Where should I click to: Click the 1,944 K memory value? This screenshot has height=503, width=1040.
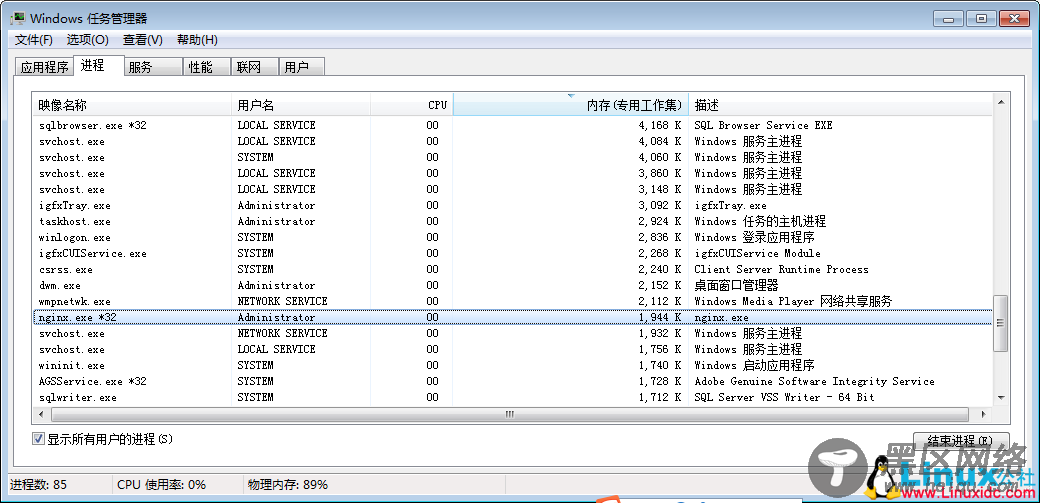660,318
